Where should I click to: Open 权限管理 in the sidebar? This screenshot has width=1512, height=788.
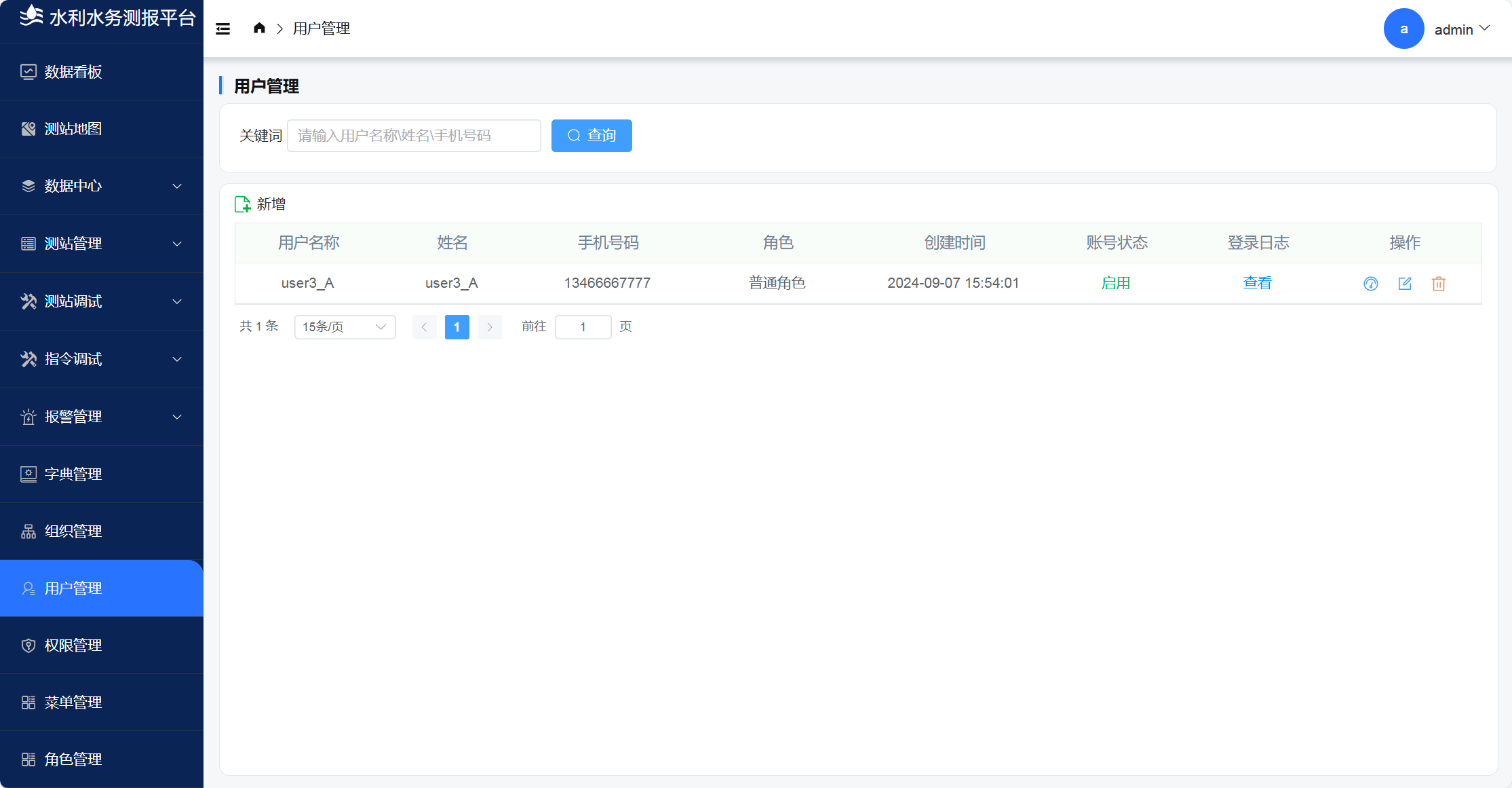[73, 645]
